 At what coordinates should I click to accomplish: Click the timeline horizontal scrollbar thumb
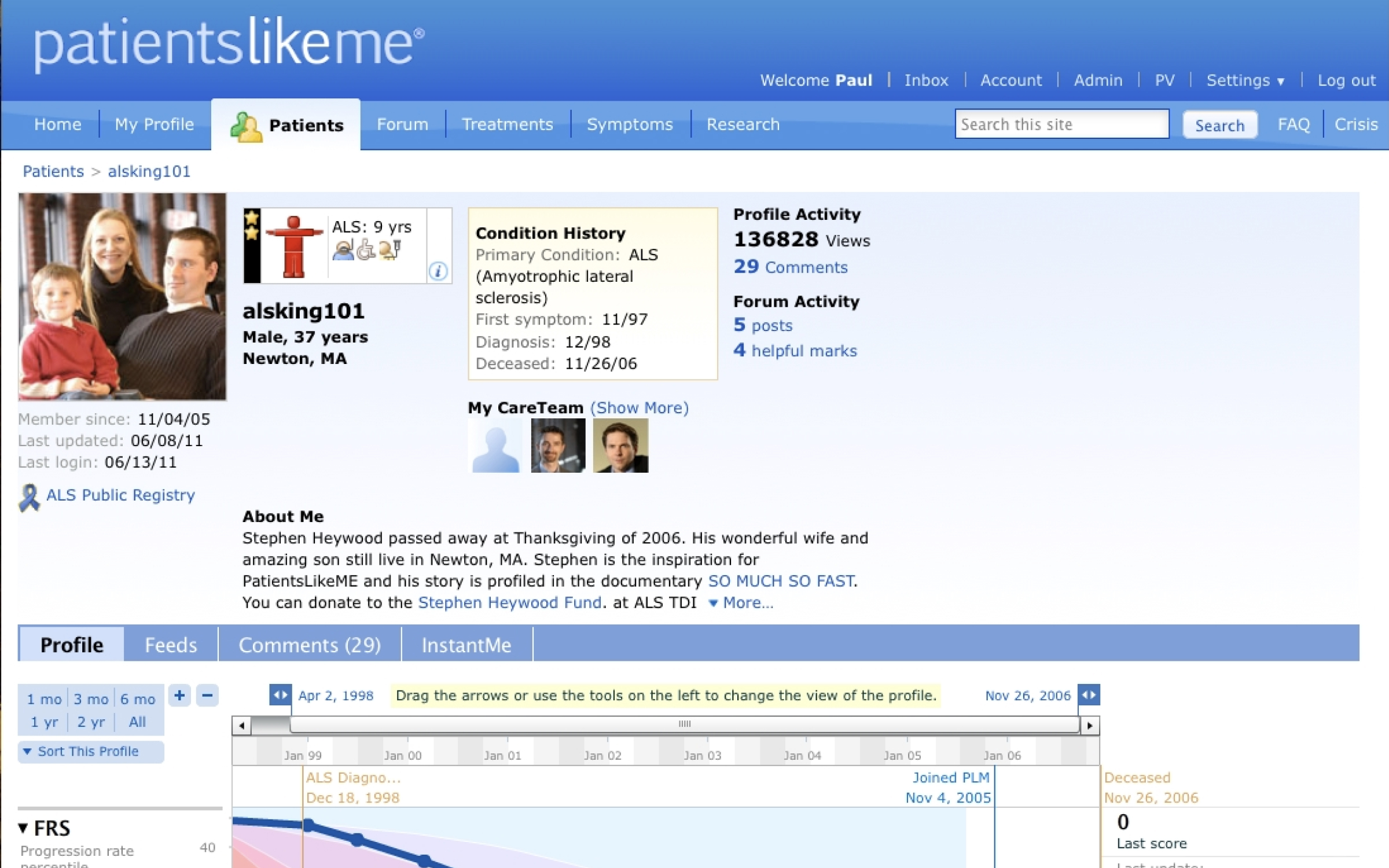(685, 724)
